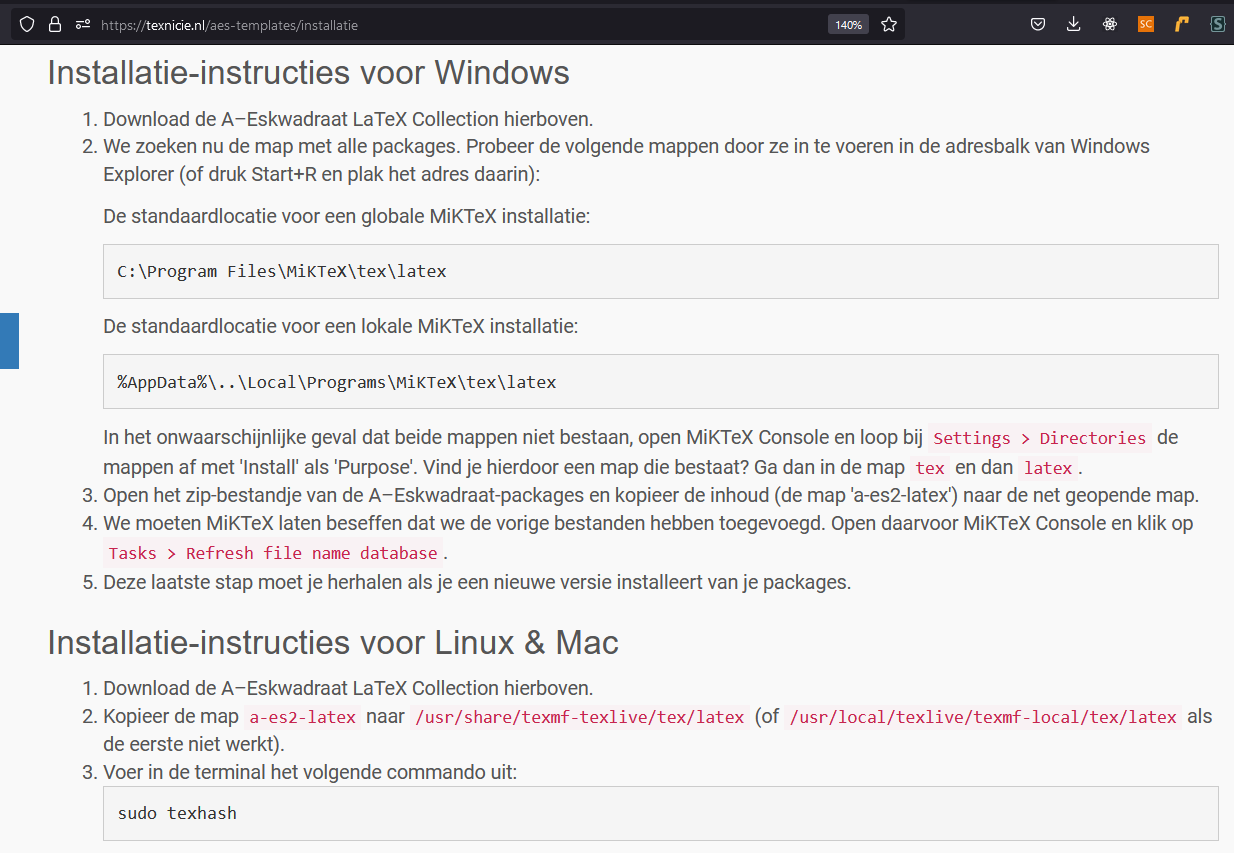Viewport: 1234px width, 853px height.
Task: Click the sudo texhash command block
Action: tap(660, 812)
